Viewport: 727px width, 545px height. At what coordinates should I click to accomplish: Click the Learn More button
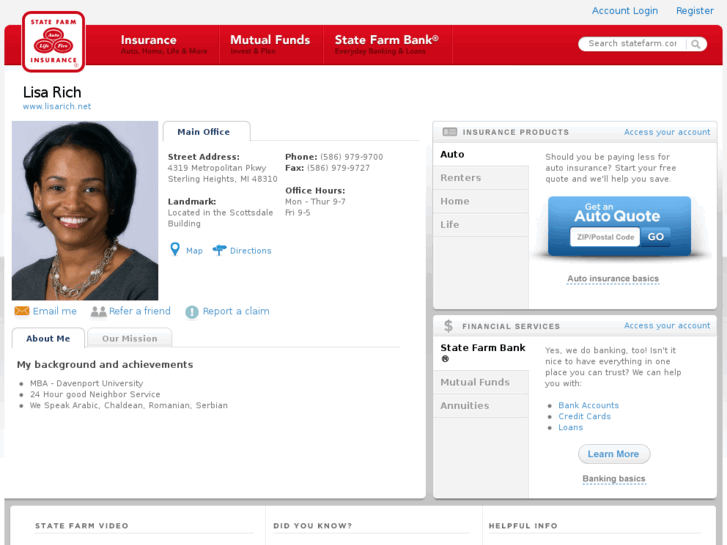pyautogui.click(x=614, y=454)
